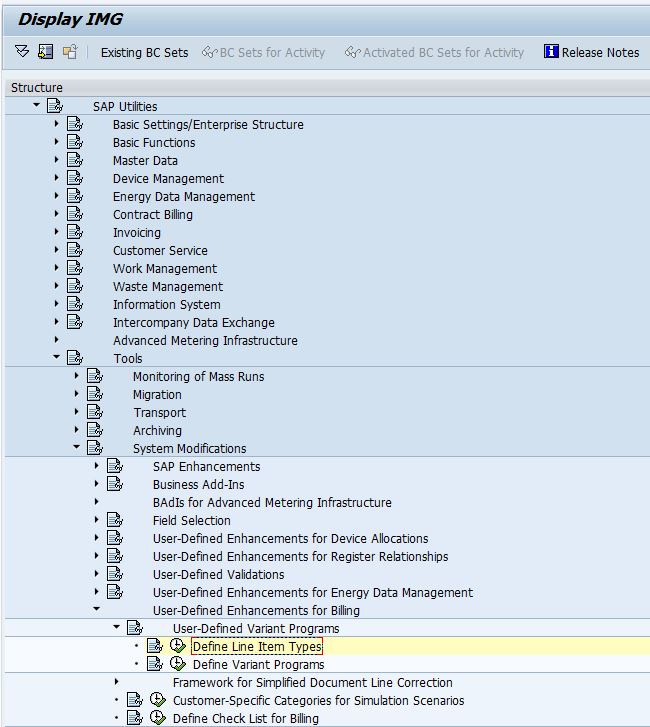Open Release Notes
Image resolution: width=650 pixels, height=727 pixels.
[591, 52]
